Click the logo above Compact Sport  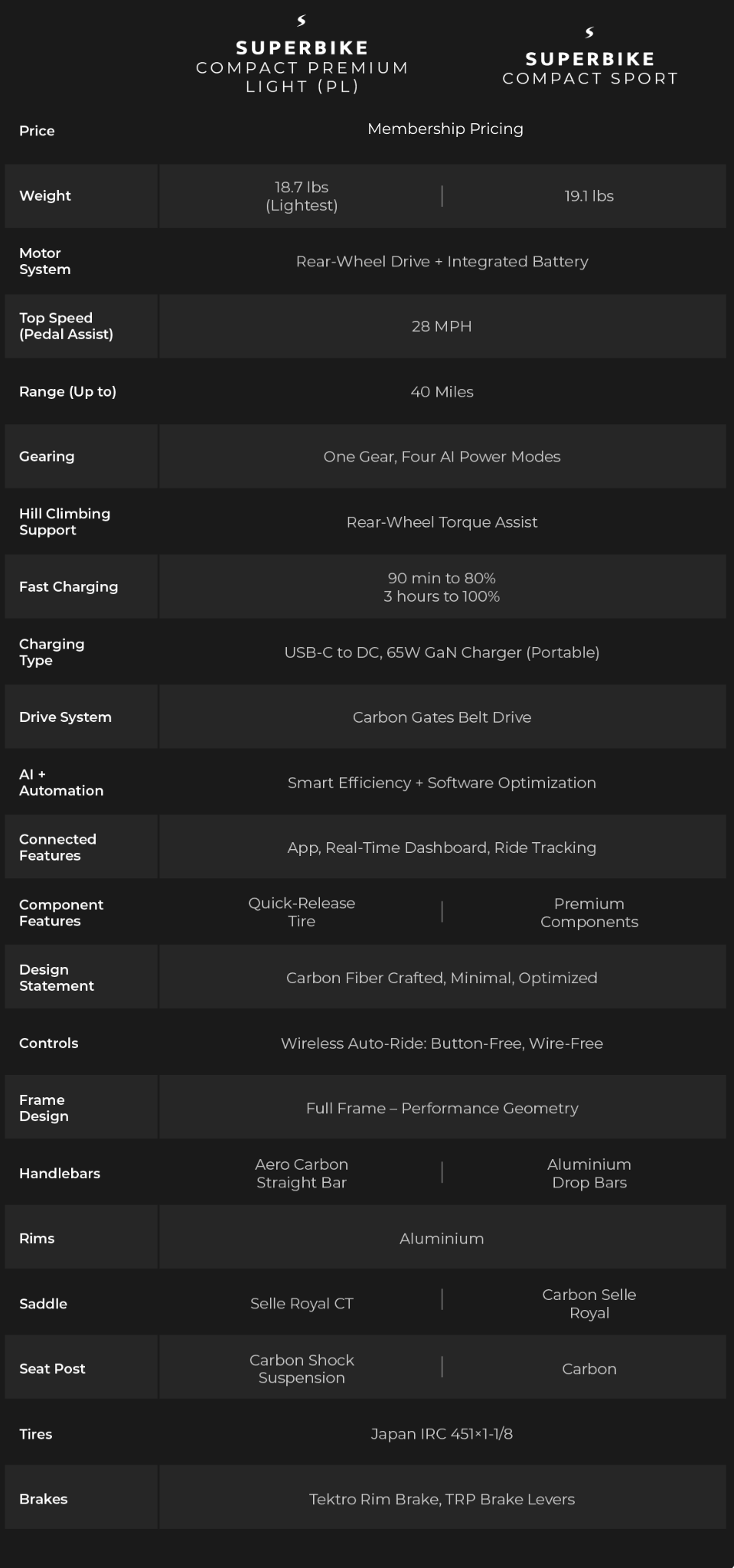[x=589, y=32]
